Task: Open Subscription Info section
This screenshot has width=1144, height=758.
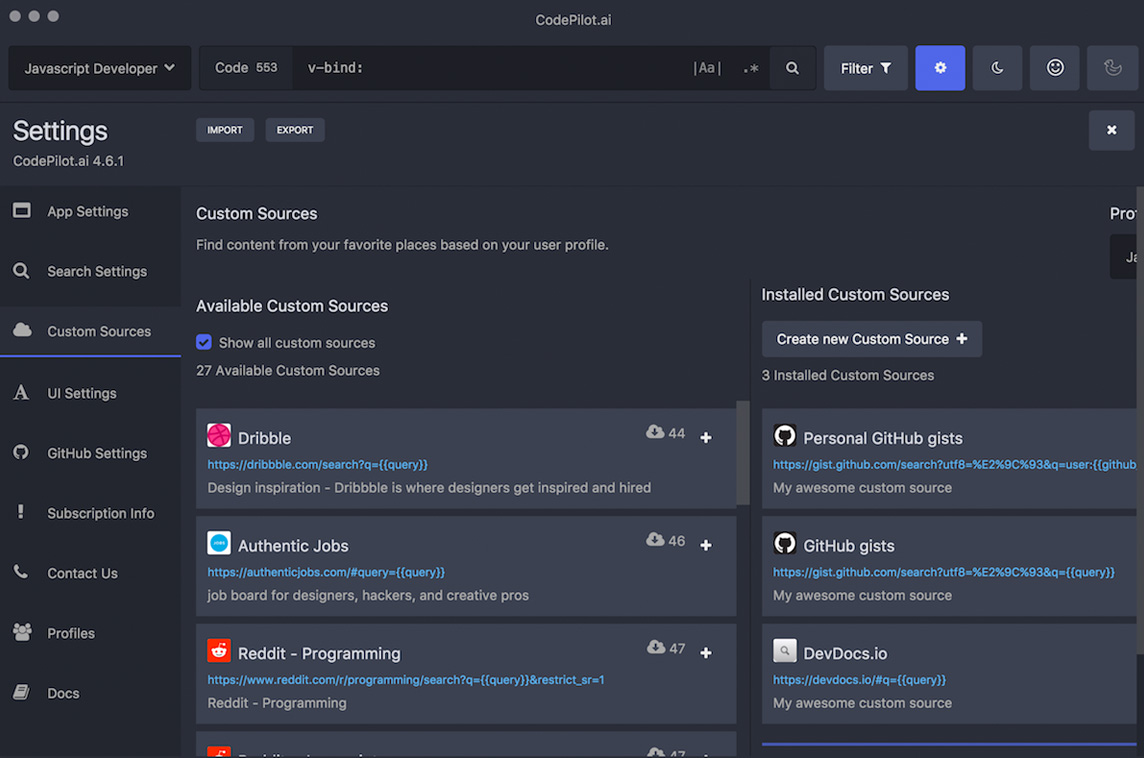Action: pos(90,513)
